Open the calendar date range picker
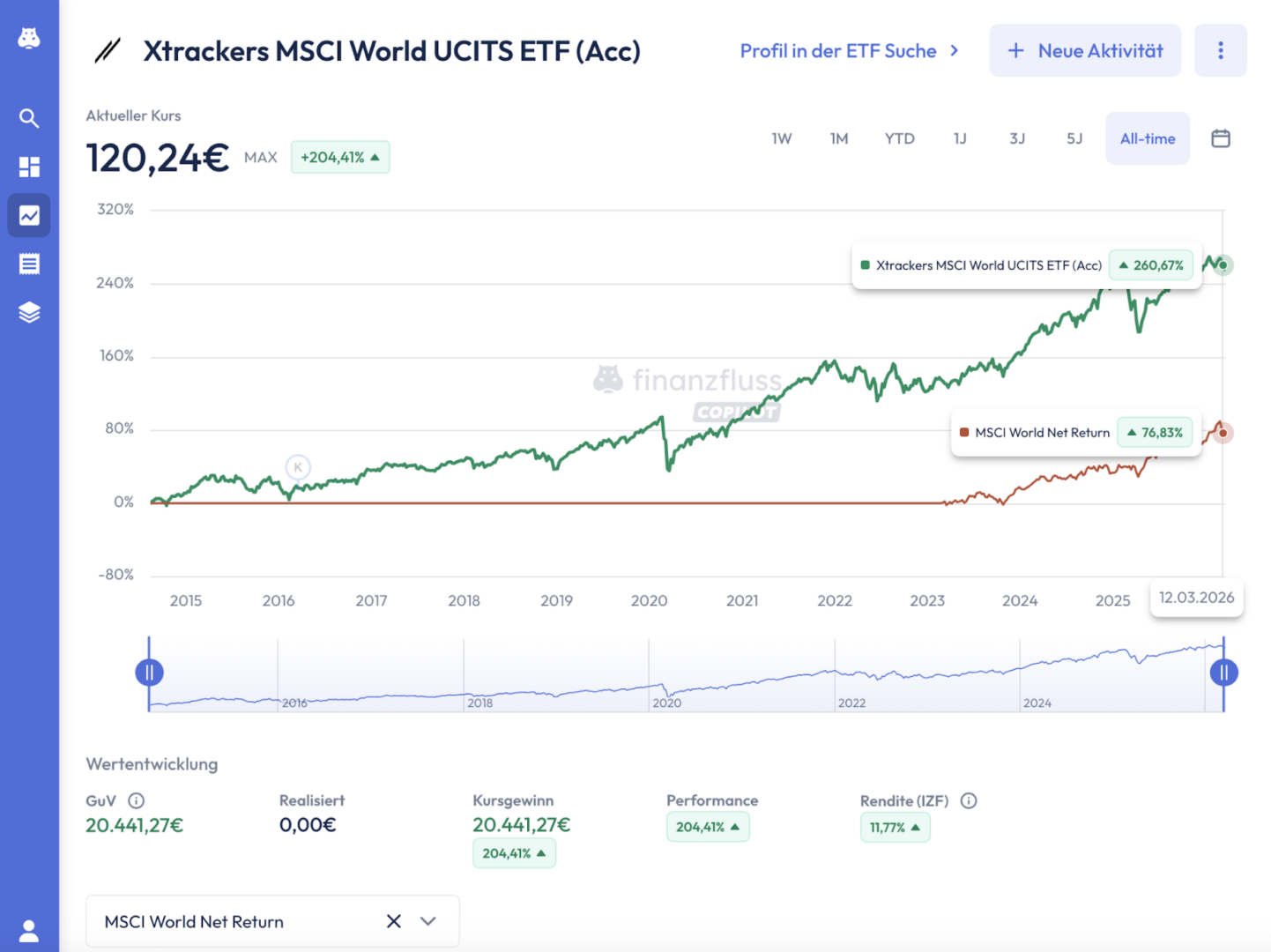This screenshot has height=952, width=1271. (x=1221, y=138)
